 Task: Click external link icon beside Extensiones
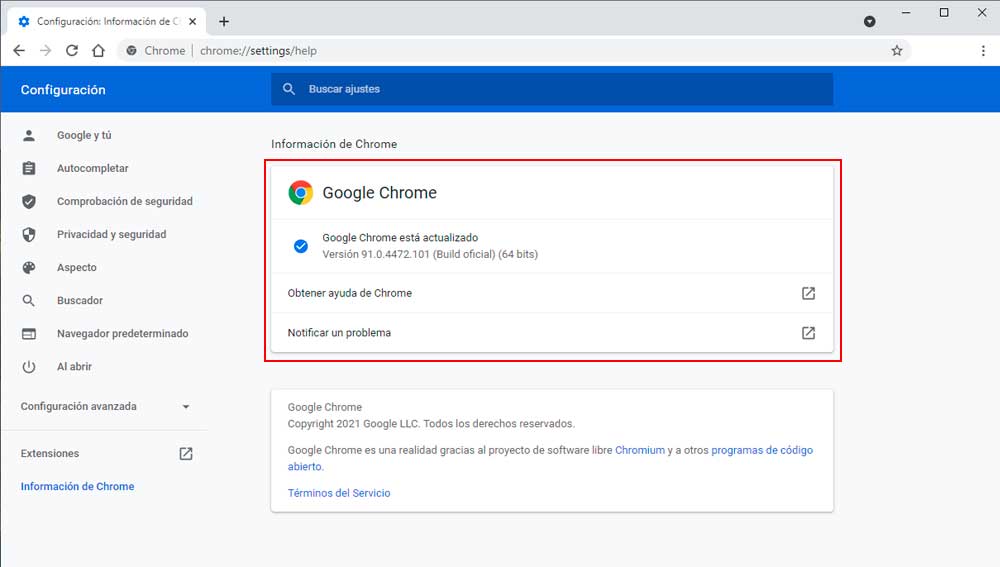186,453
